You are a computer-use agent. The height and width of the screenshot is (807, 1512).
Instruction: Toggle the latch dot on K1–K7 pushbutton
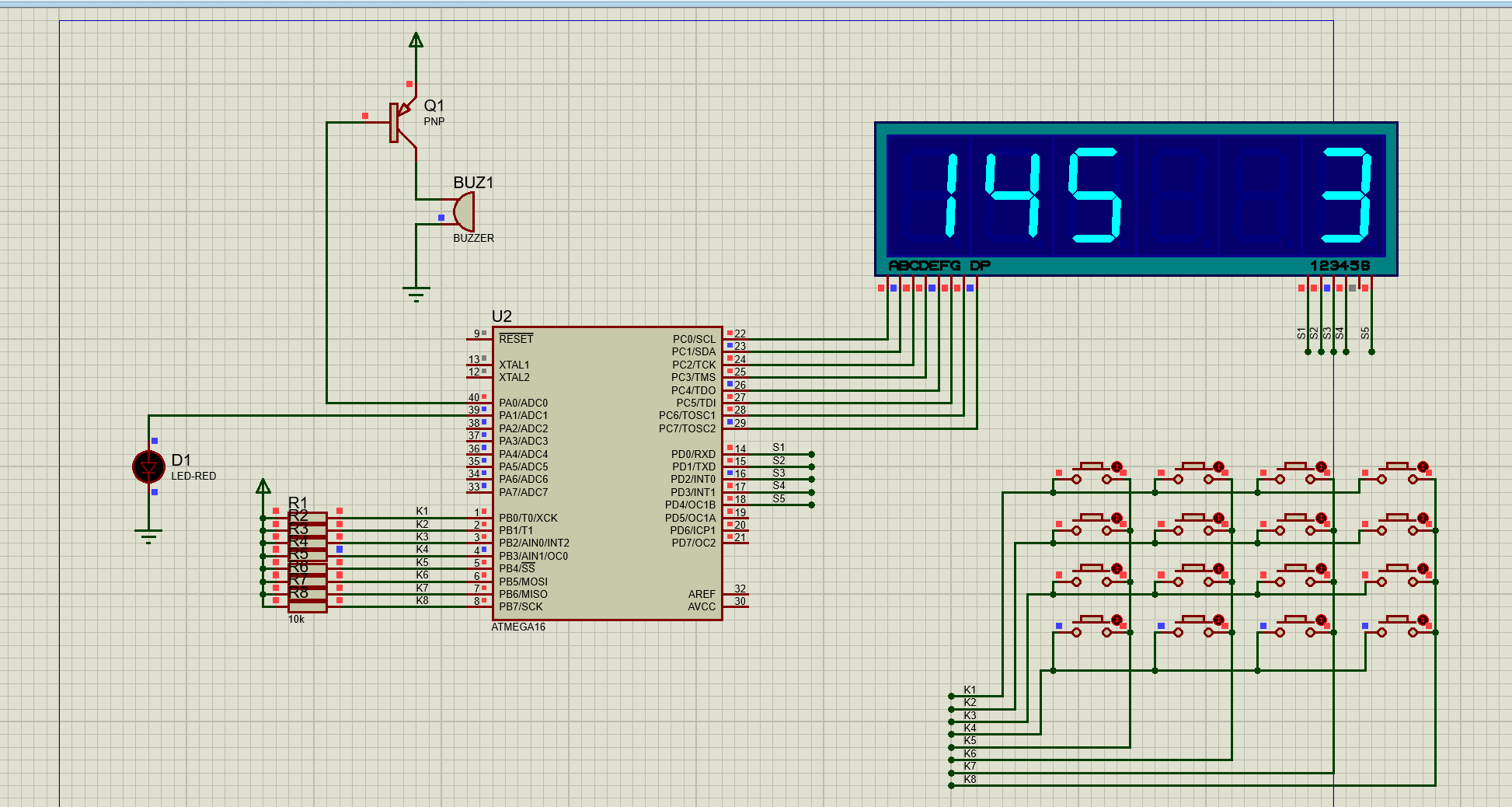tap(1320, 467)
